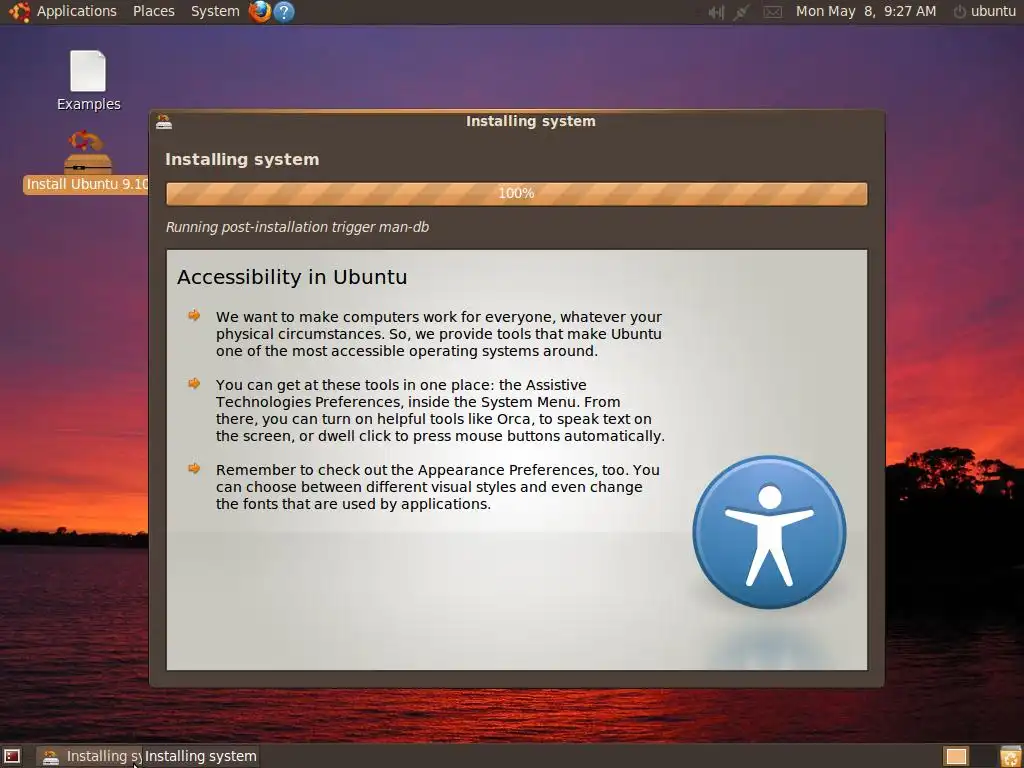Open the System menu
Screen dimensions: 1024x768
click(x=215, y=11)
